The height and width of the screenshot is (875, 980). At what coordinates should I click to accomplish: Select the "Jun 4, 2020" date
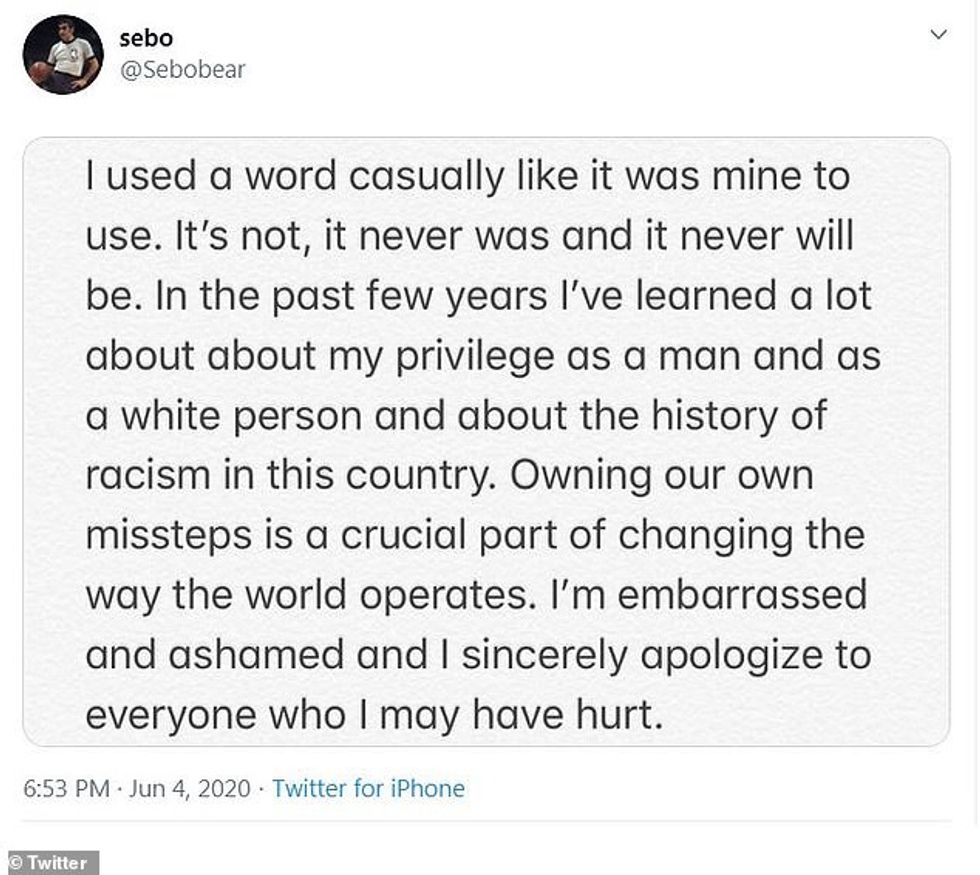[189, 788]
